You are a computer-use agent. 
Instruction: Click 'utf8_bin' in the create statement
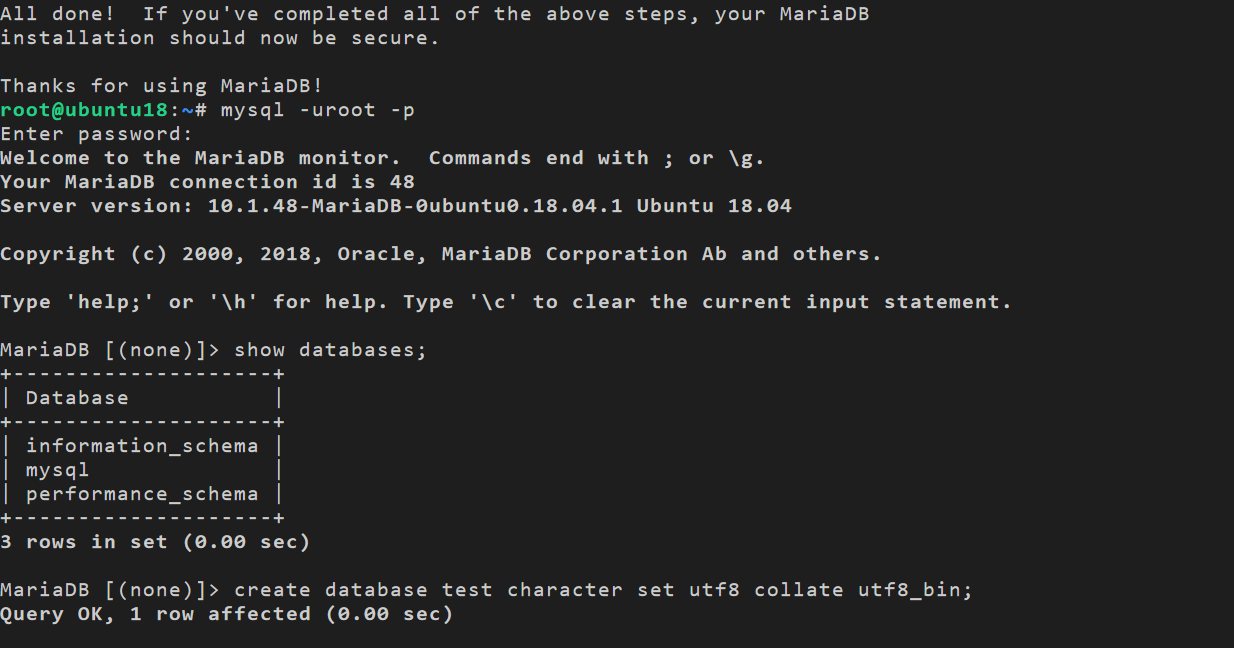[x=914, y=590]
